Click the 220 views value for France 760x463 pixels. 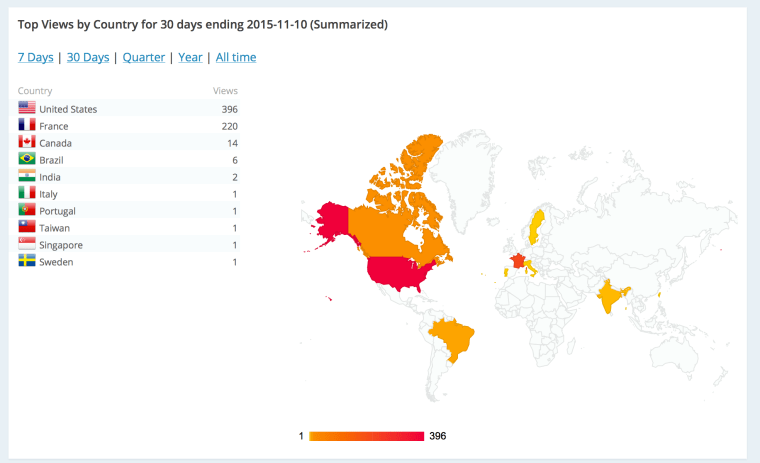click(230, 126)
